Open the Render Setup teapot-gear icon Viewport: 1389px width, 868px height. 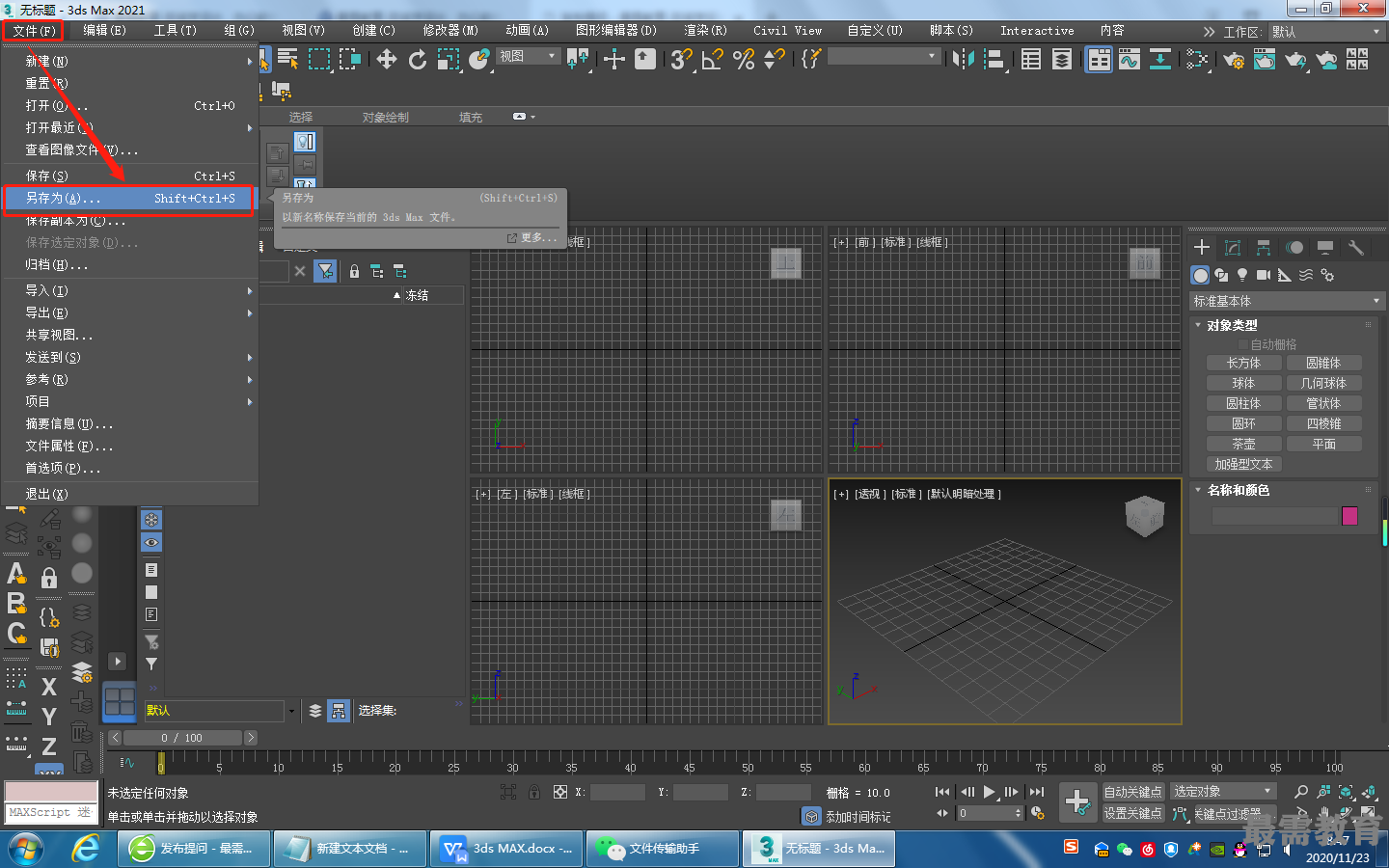coord(1234,60)
